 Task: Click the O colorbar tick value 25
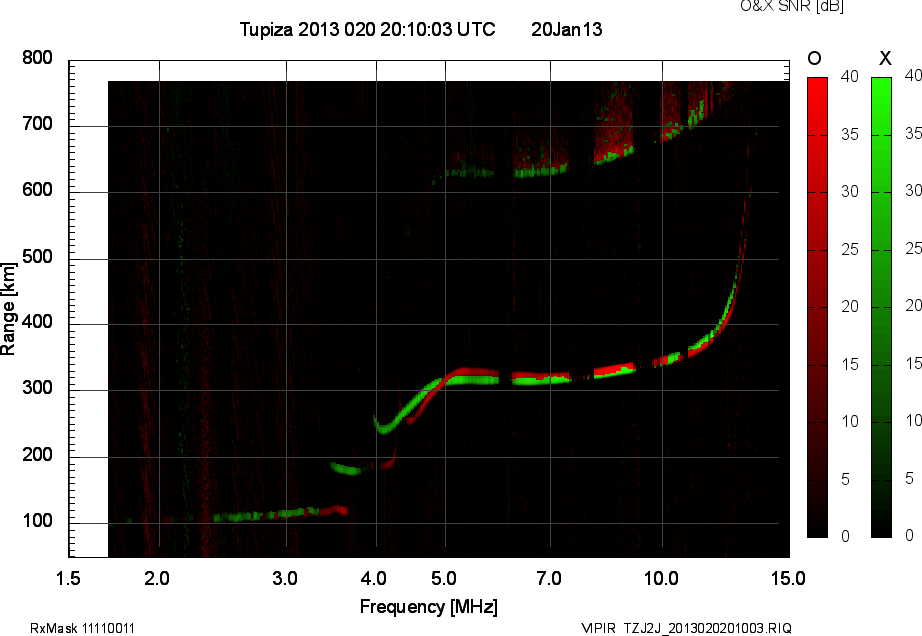(849, 250)
